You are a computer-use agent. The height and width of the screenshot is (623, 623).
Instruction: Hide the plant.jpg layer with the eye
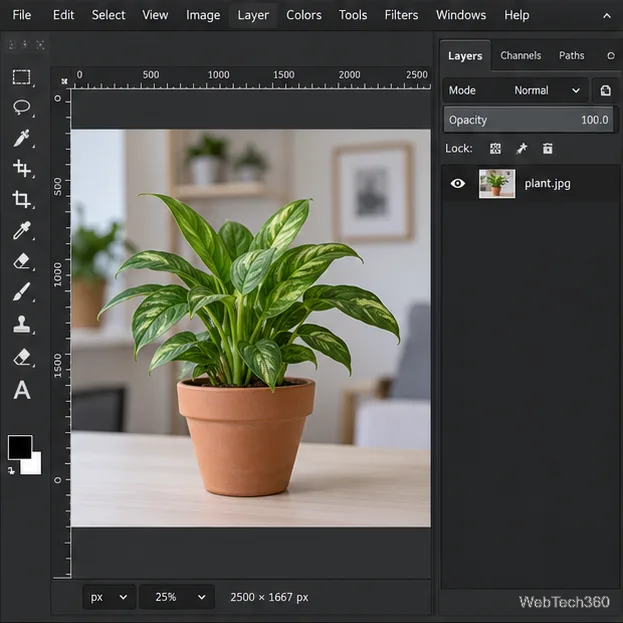click(458, 184)
